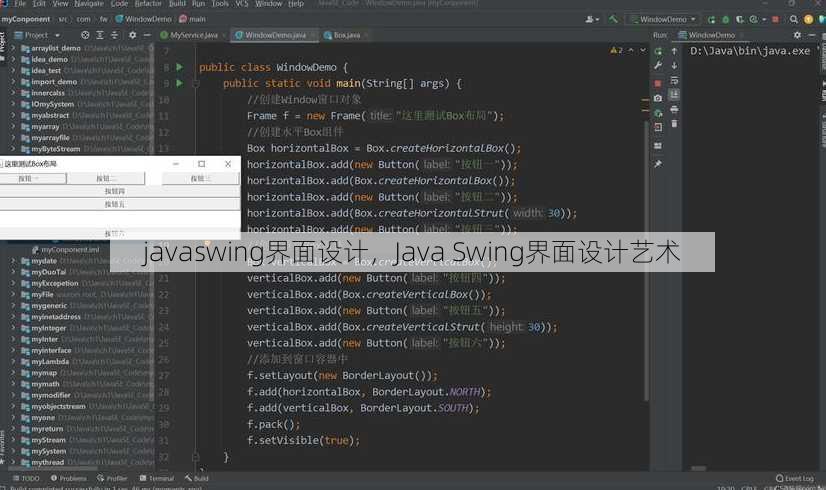Click the Print icon in Run panel
This screenshot has width=826, height=490.
tap(674, 110)
